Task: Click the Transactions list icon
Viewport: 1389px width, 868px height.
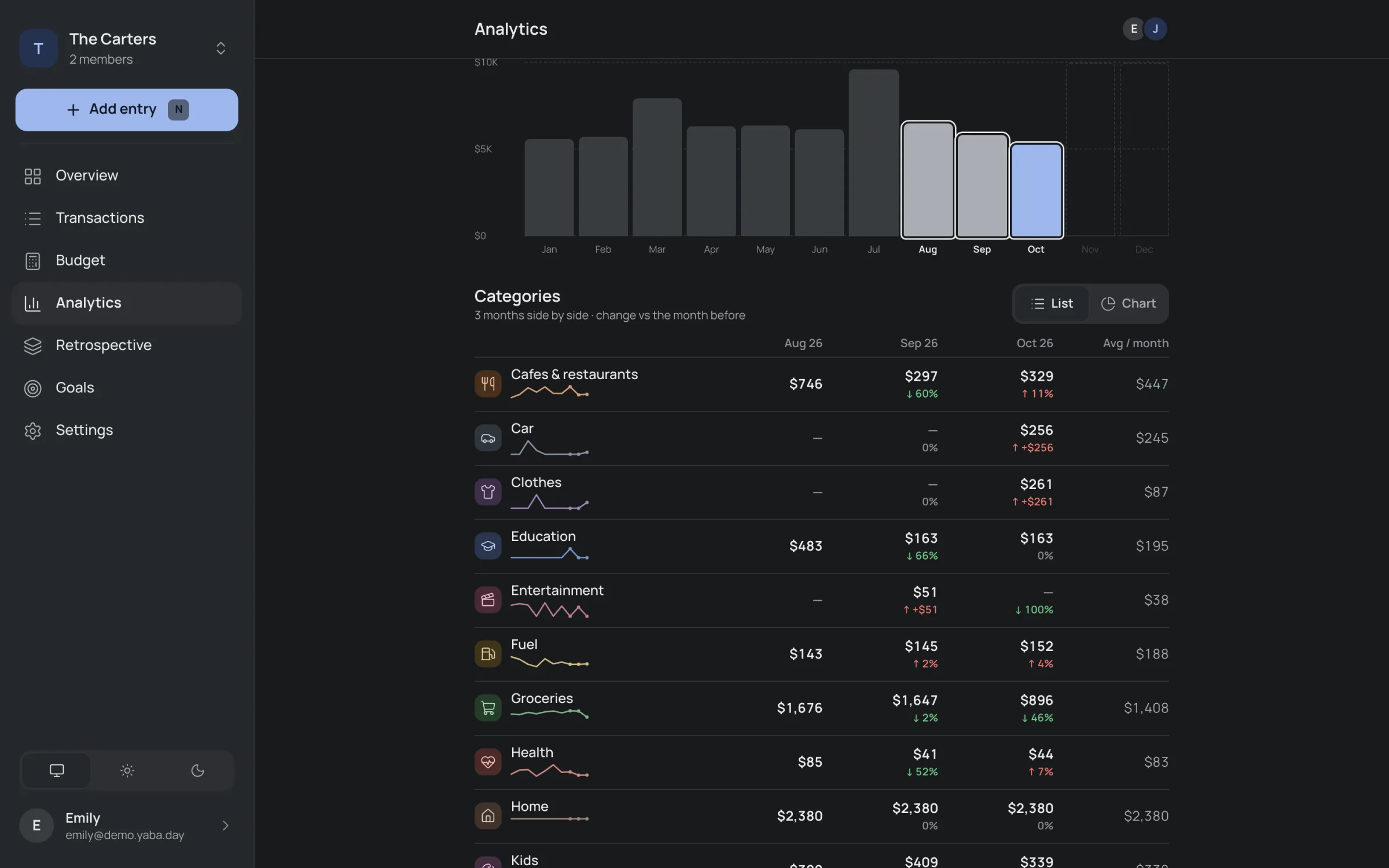Action: [32, 218]
